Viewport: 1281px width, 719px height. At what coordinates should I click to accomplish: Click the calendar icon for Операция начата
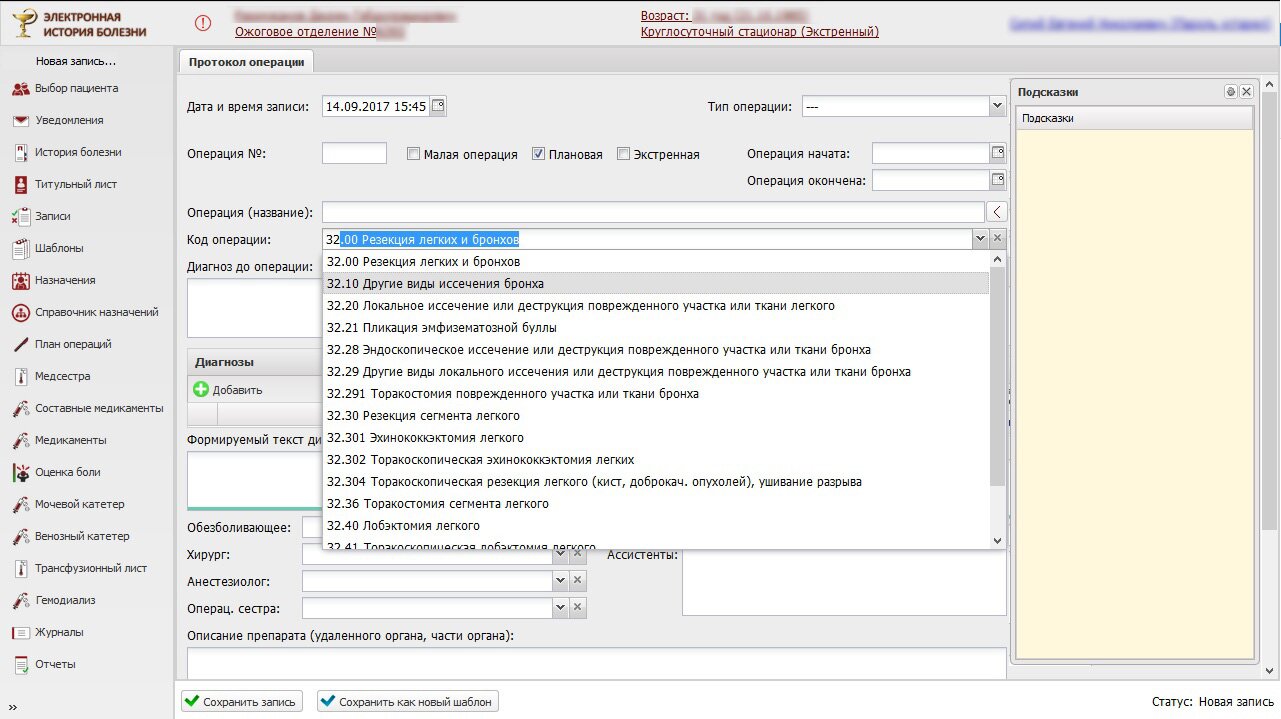(x=997, y=154)
